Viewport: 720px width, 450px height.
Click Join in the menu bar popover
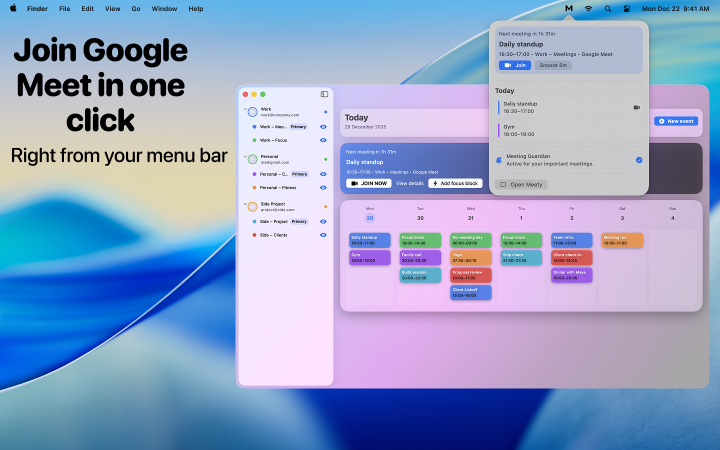[515, 65]
